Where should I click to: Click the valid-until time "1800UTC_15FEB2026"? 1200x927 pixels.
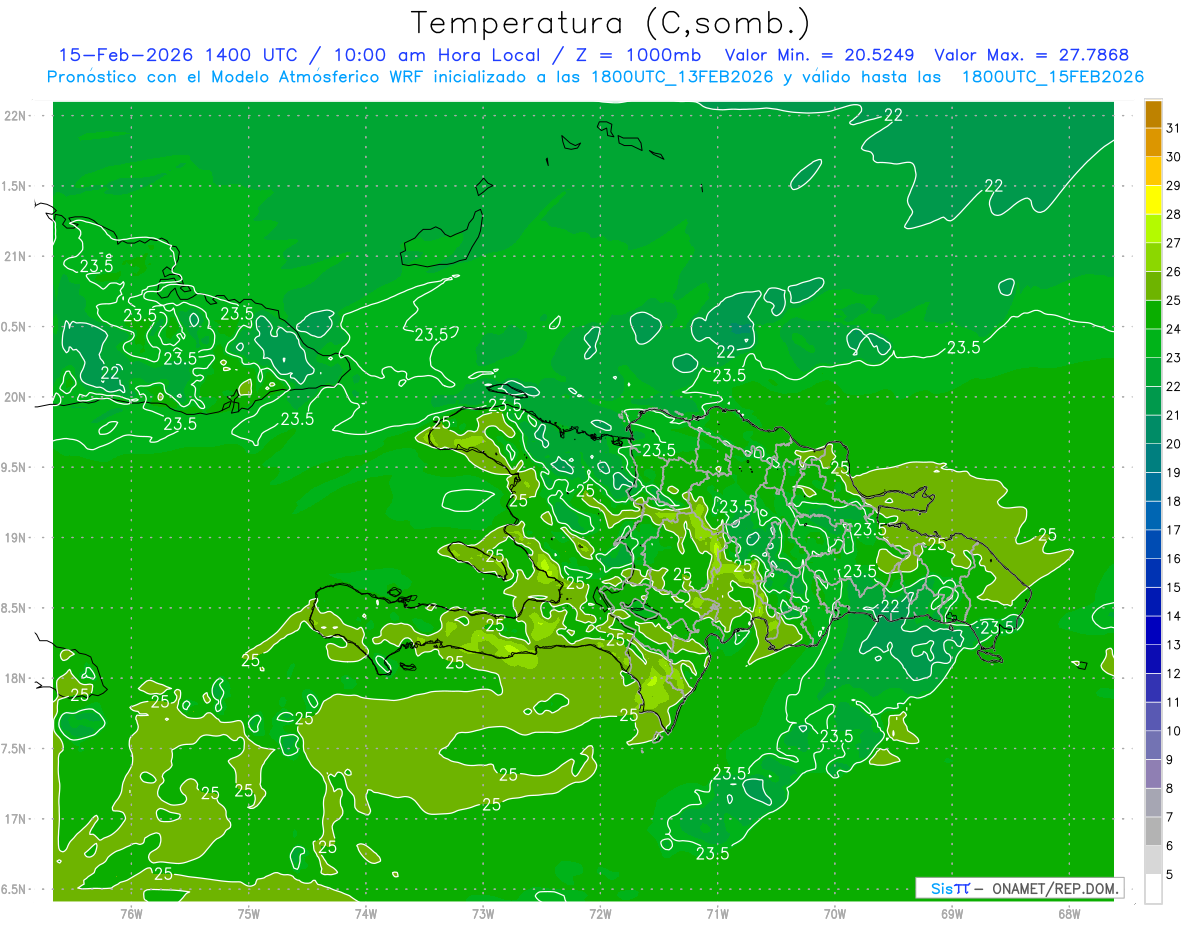pos(1052,77)
